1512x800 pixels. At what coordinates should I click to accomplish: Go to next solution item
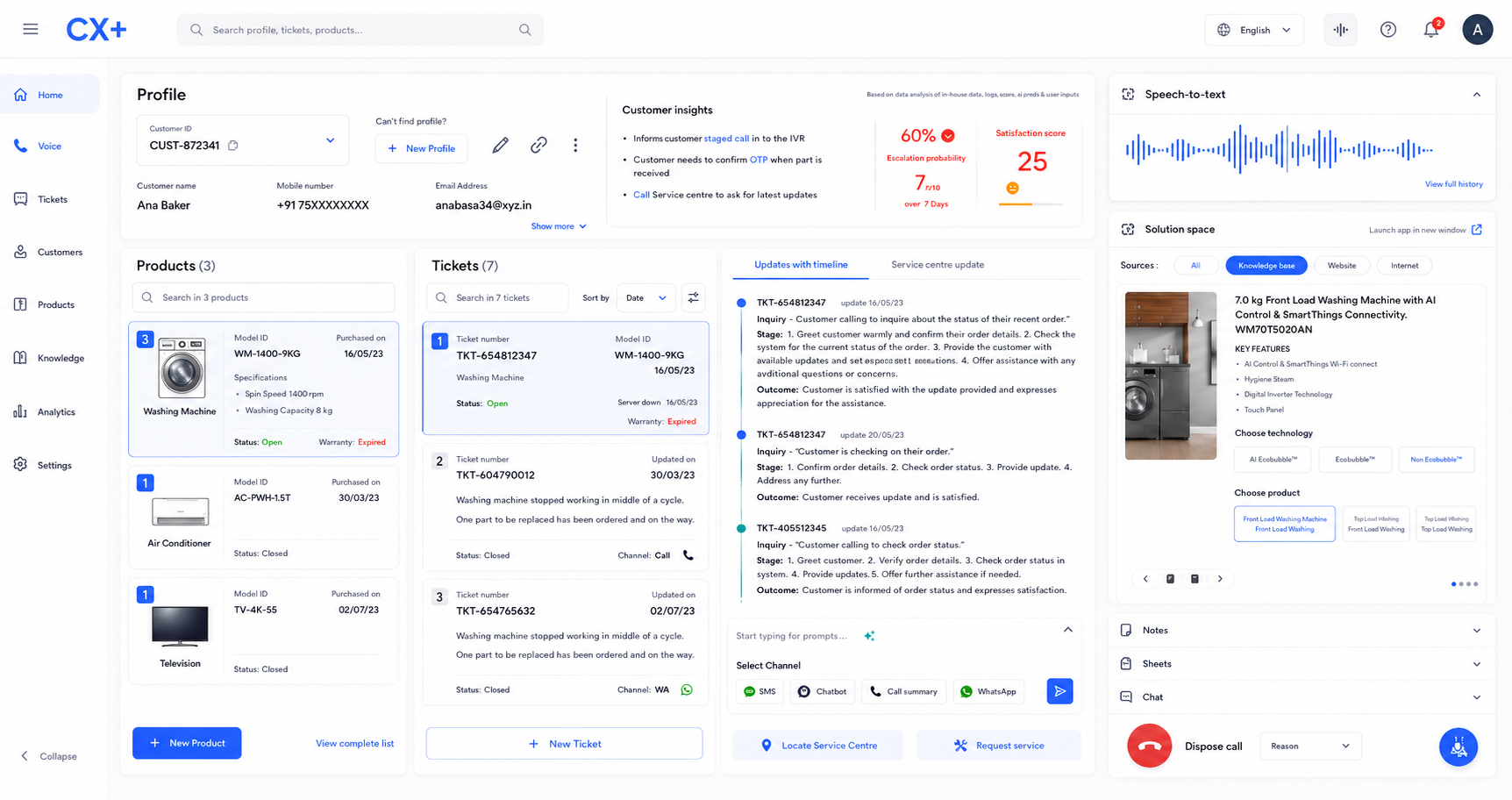(1220, 579)
